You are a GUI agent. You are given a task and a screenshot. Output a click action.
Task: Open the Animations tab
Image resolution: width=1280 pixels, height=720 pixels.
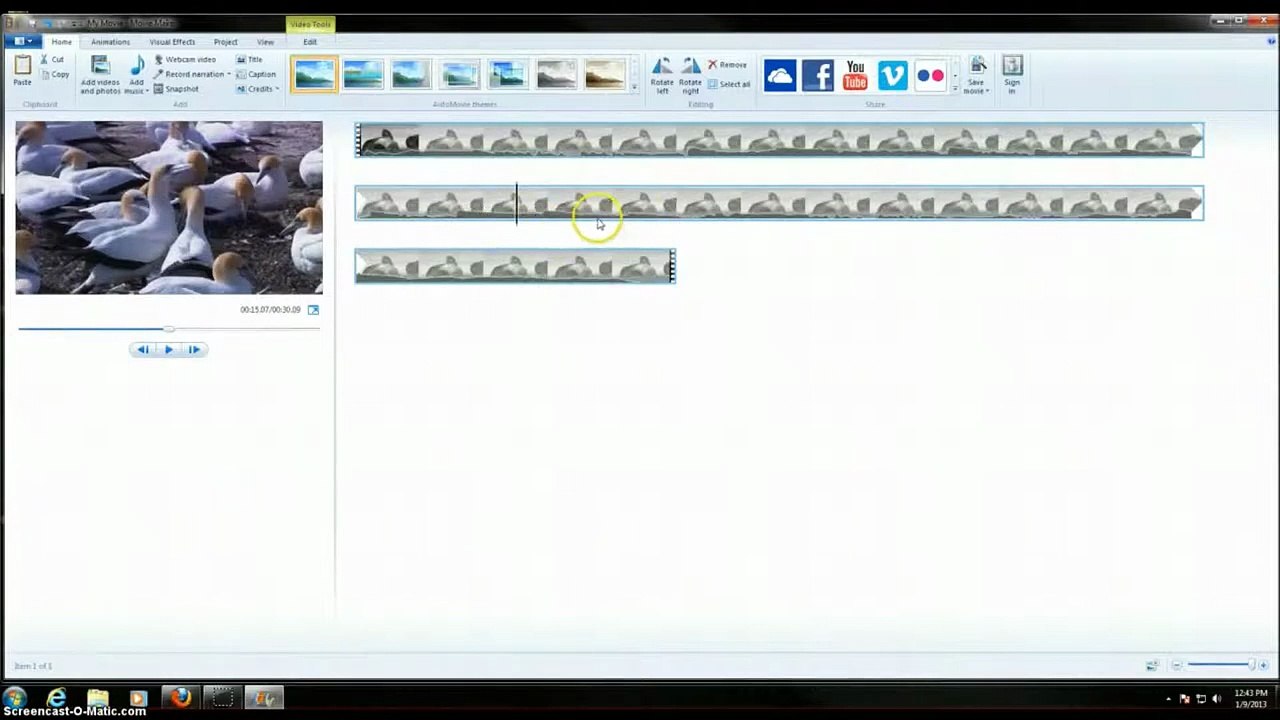click(110, 42)
